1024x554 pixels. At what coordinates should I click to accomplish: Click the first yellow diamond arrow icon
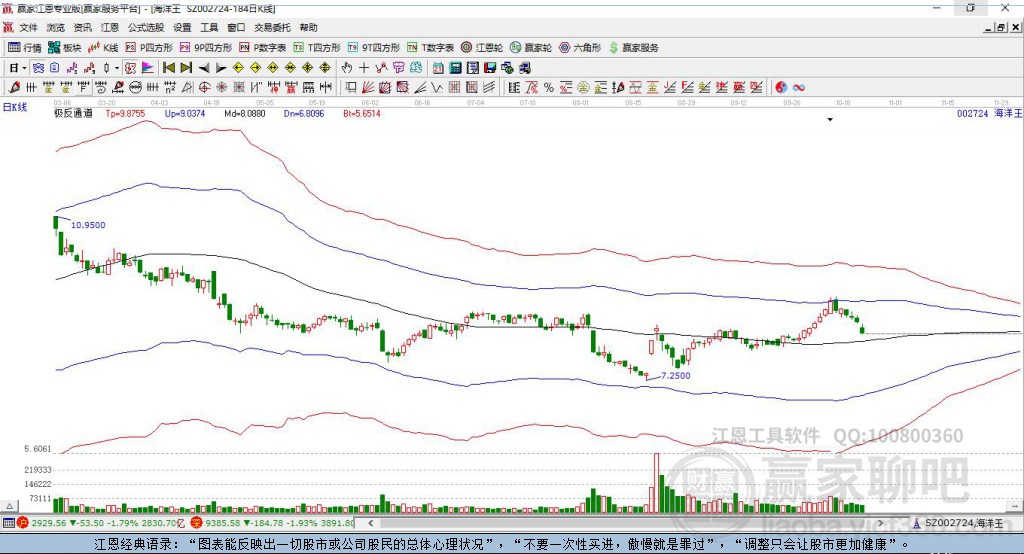click(238, 68)
